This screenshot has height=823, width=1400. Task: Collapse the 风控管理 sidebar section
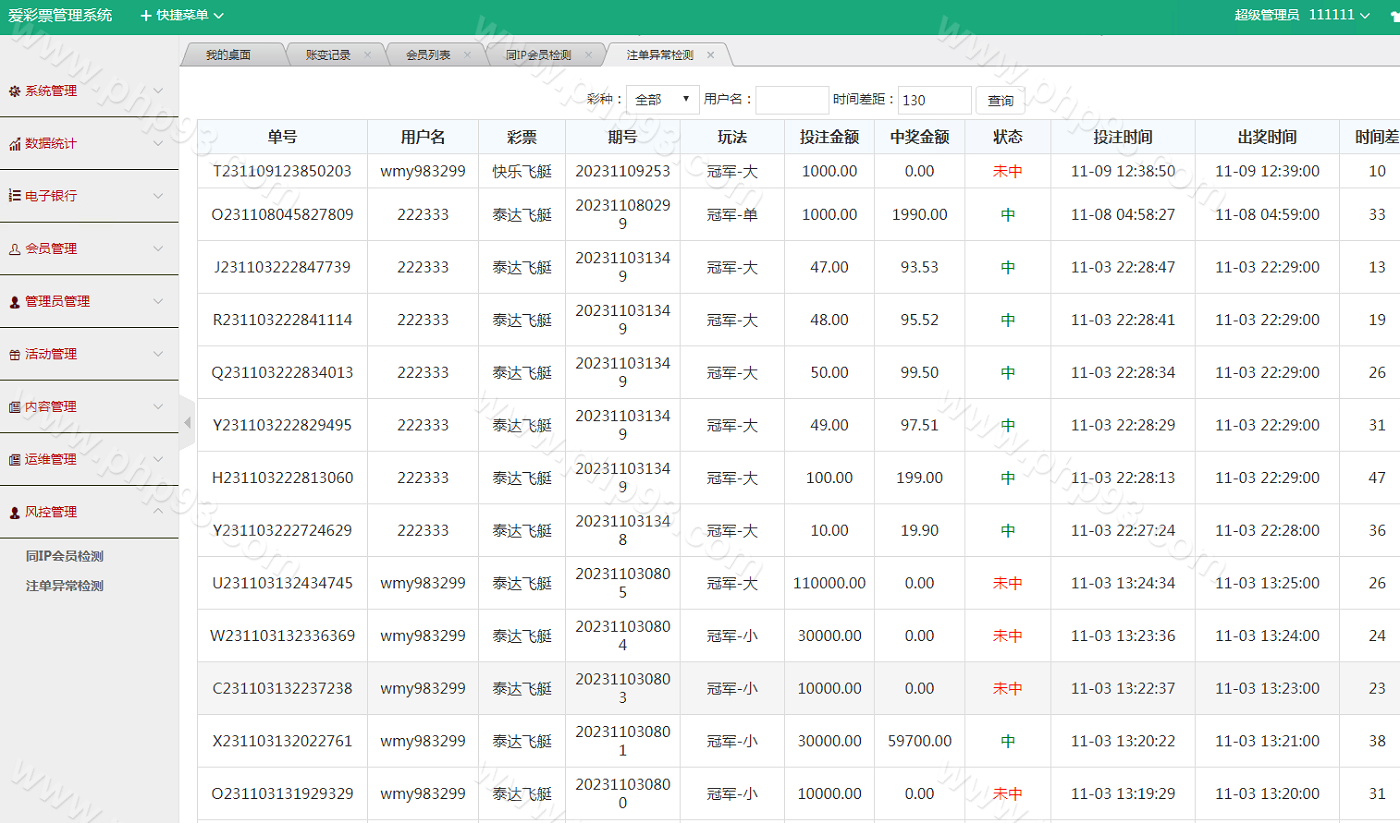click(x=158, y=512)
